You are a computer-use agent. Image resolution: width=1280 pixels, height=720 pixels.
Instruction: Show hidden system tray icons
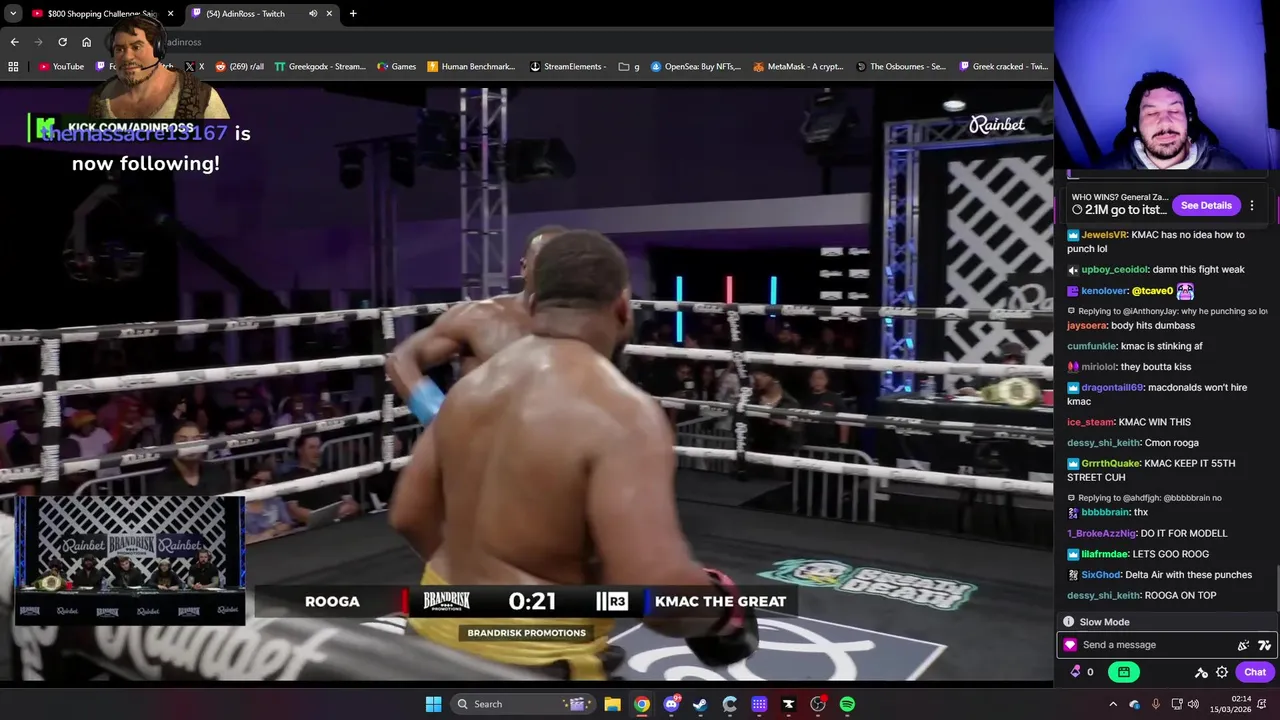tap(1113, 704)
